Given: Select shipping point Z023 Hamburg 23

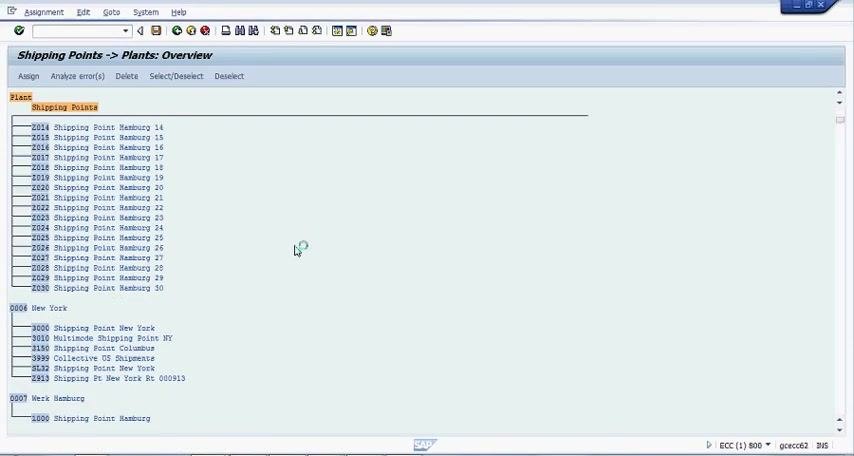Looking at the screenshot, I should pyautogui.click(x=97, y=218).
